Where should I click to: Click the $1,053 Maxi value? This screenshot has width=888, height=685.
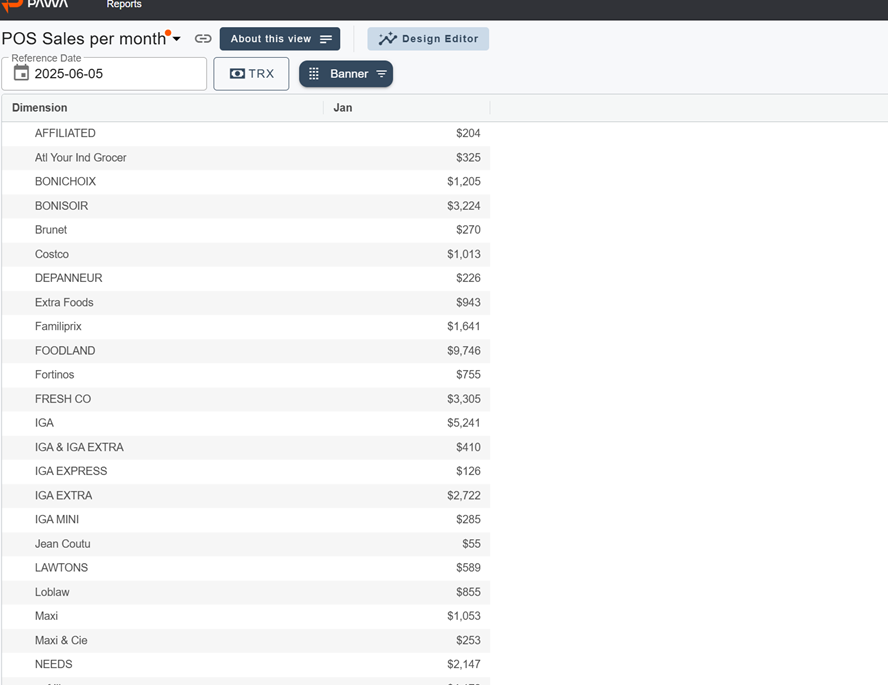tap(464, 616)
